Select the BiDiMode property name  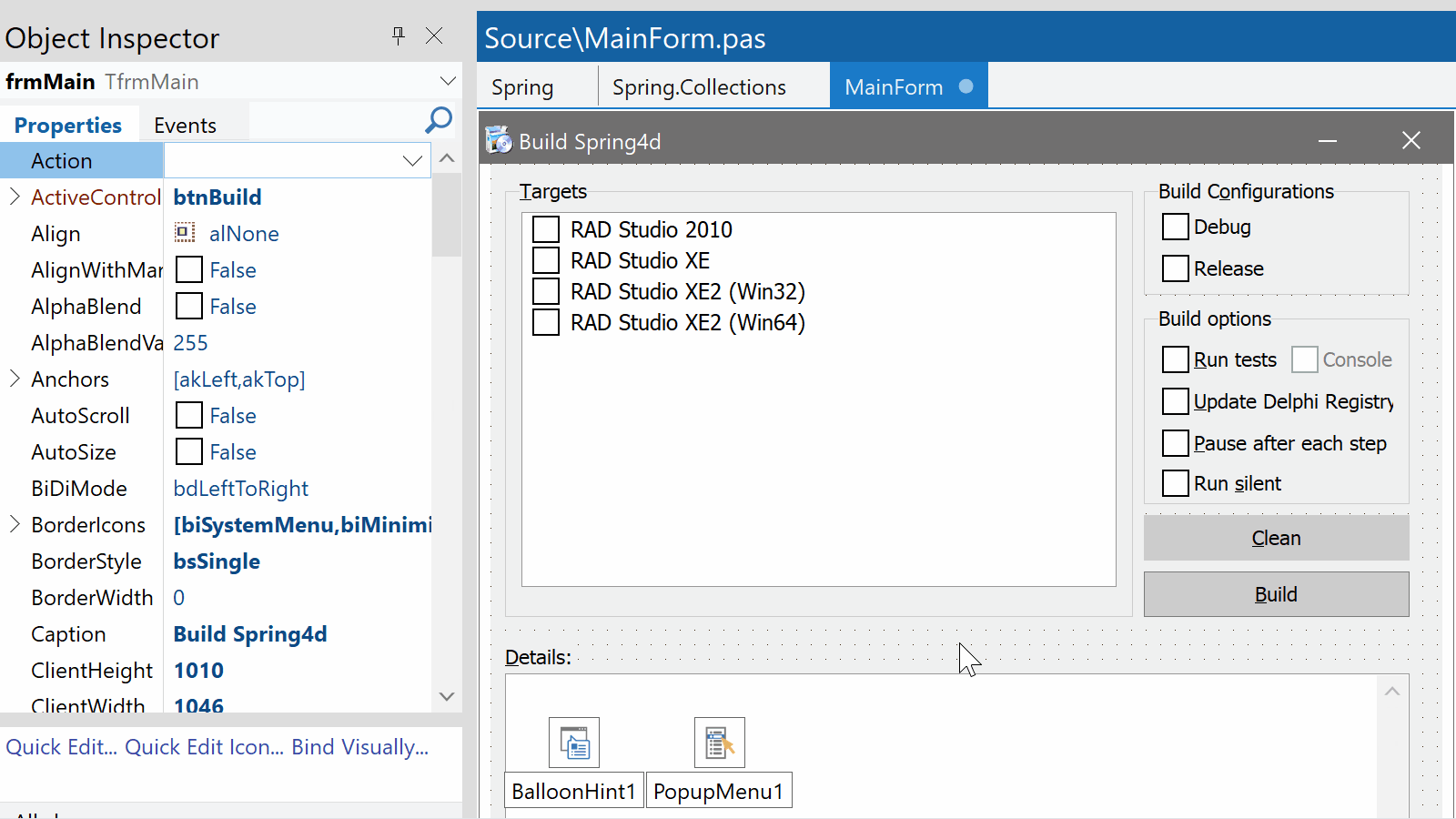(79, 488)
